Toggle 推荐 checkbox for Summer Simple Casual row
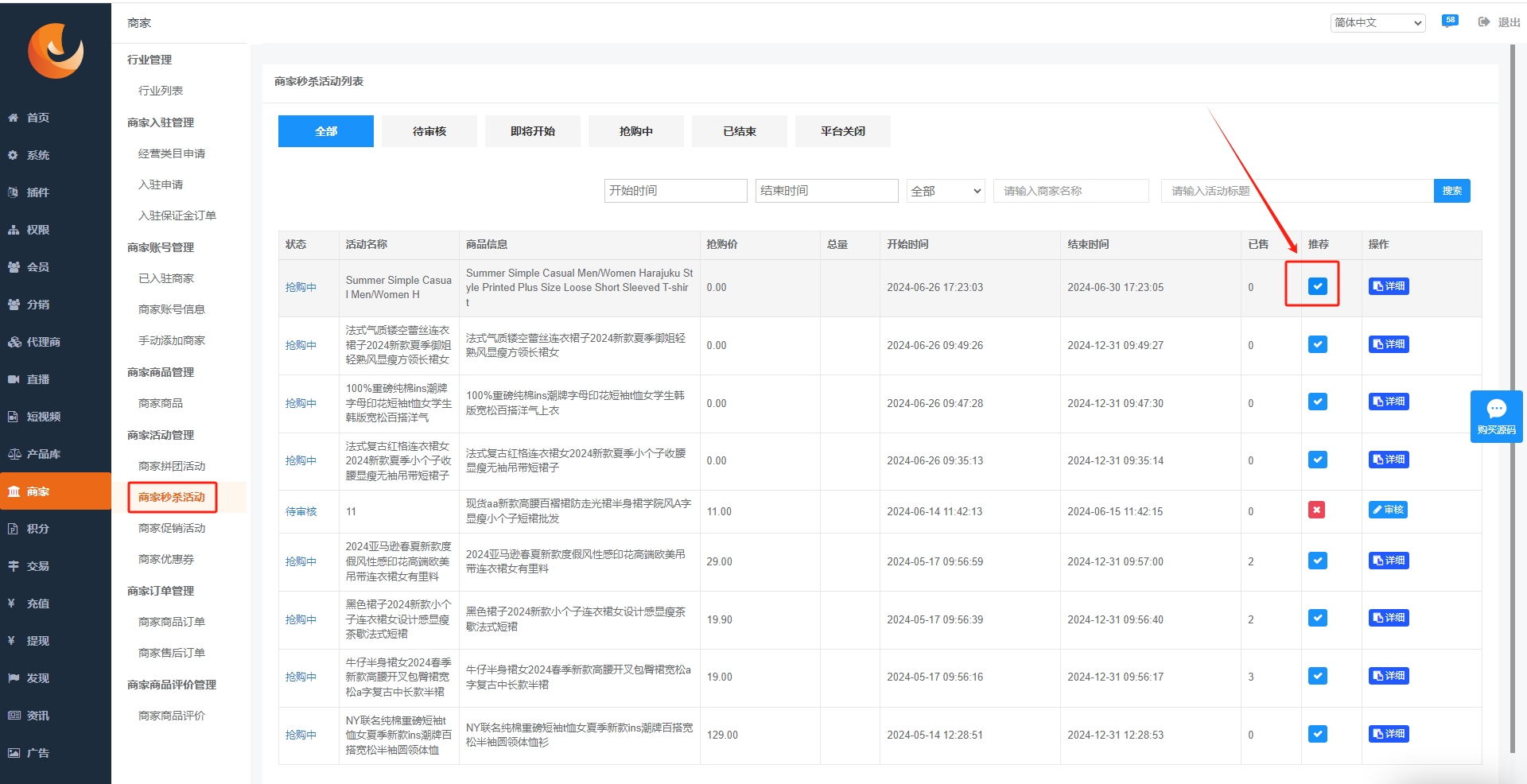Screen dimensions: 1527x784 click(1318, 286)
